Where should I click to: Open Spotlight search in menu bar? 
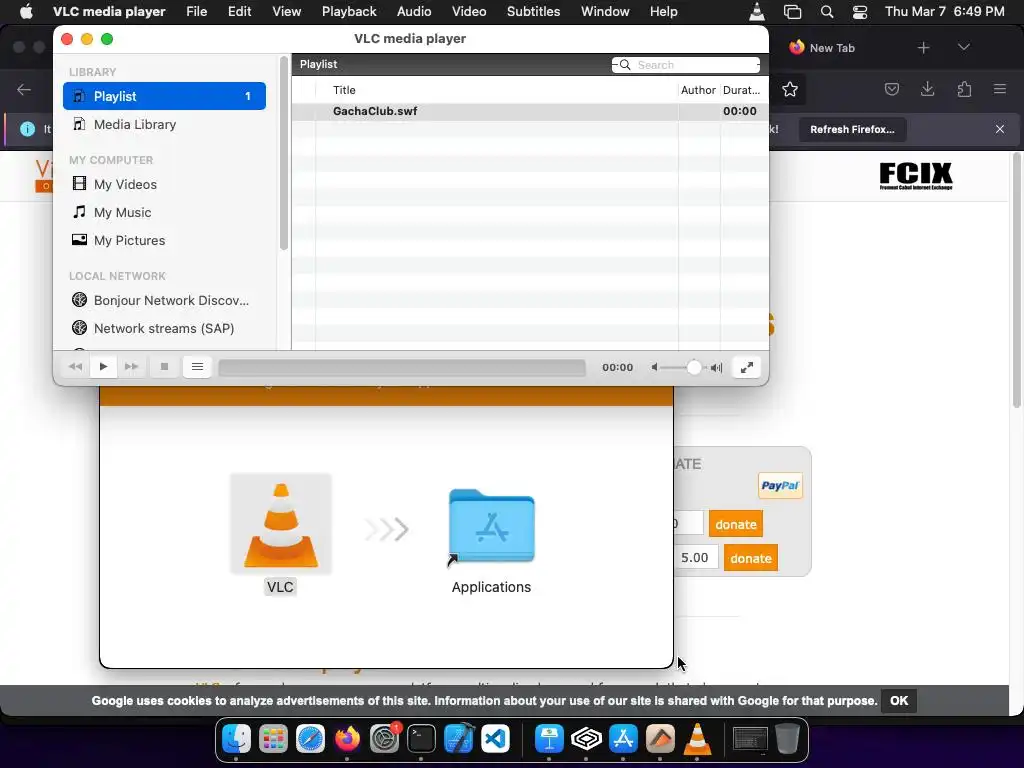pos(827,11)
